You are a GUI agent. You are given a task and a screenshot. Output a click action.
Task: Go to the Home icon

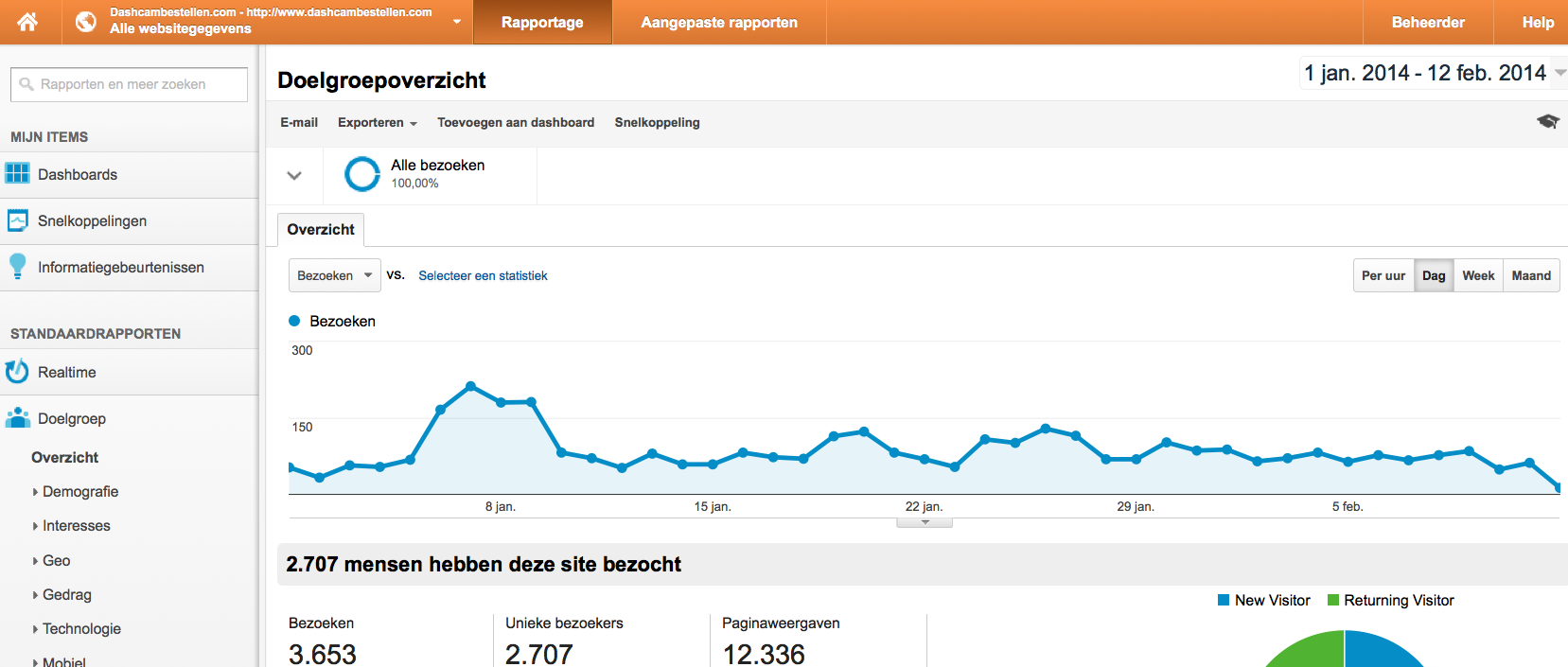coord(27,22)
